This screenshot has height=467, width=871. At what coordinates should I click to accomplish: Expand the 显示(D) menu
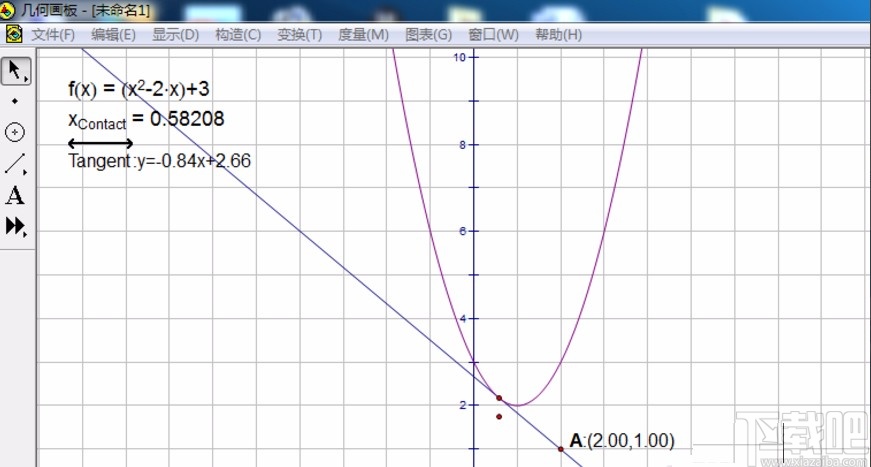pyautogui.click(x=175, y=34)
